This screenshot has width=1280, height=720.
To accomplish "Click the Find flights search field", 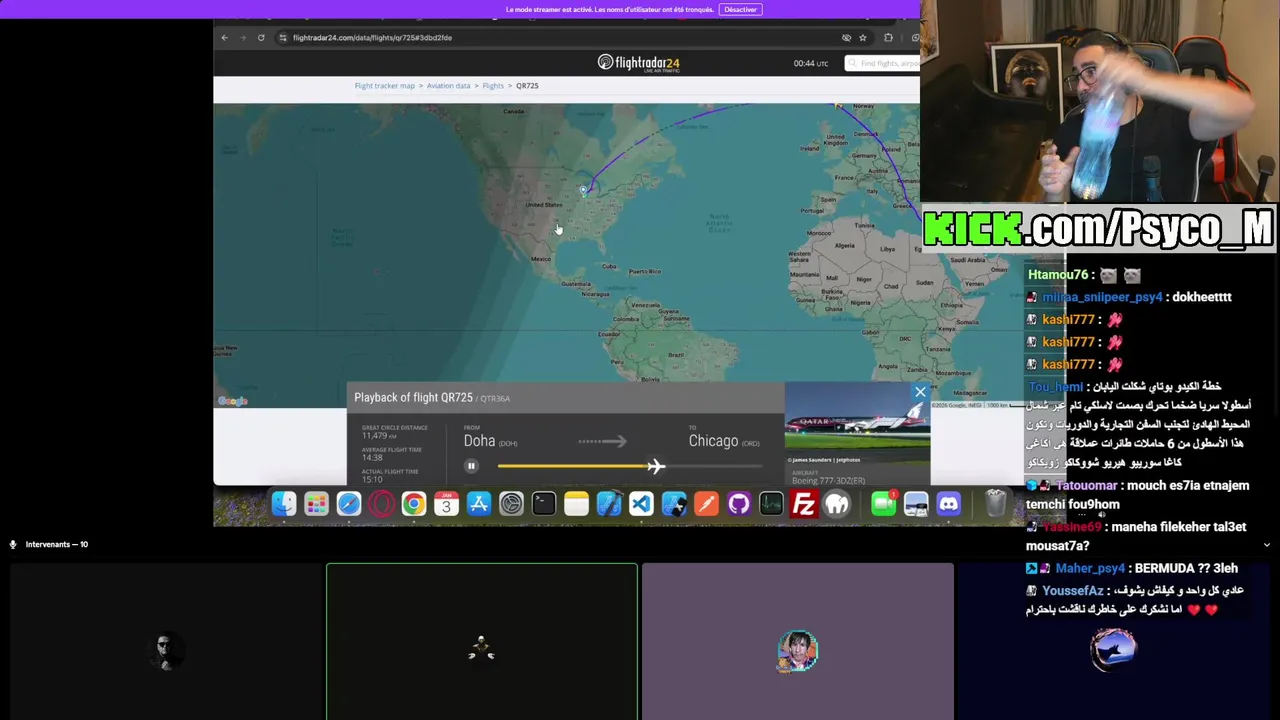I will click(x=882, y=63).
